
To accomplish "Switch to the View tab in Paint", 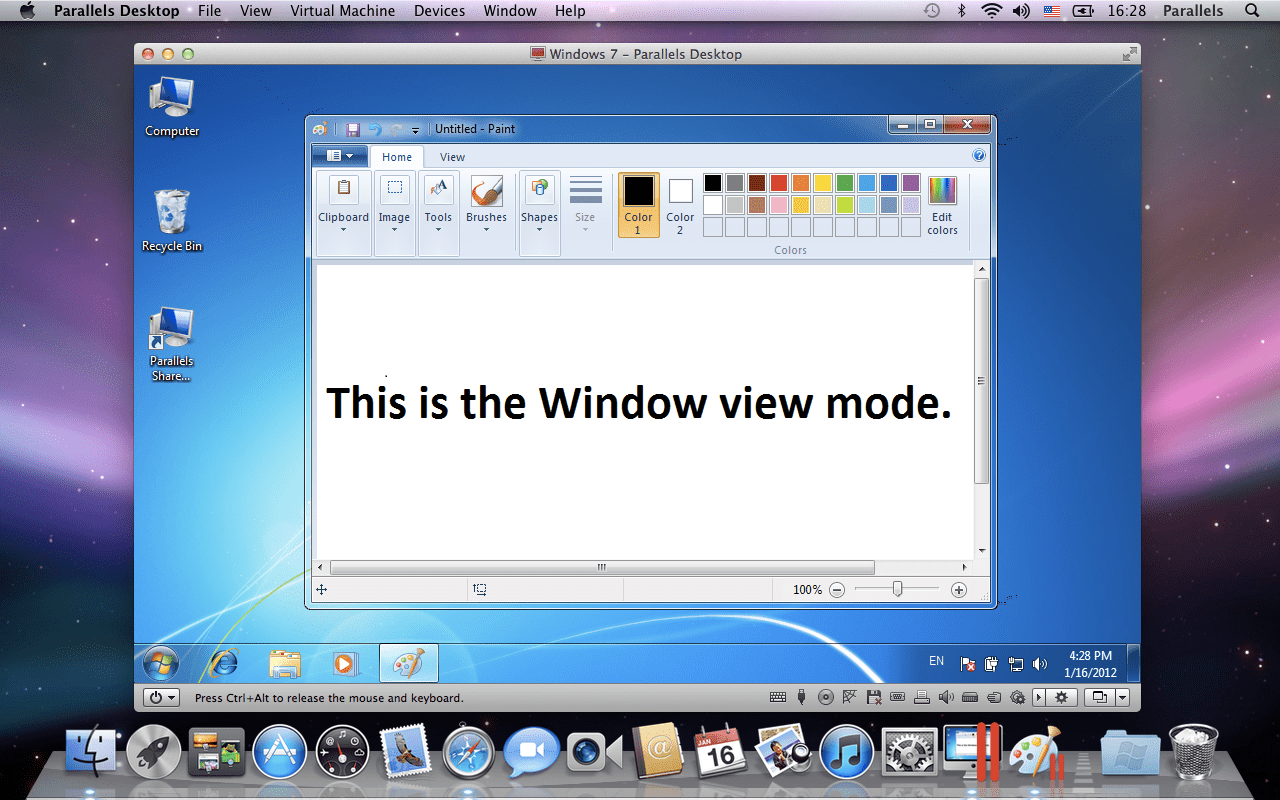I will (x=452, y=157).
